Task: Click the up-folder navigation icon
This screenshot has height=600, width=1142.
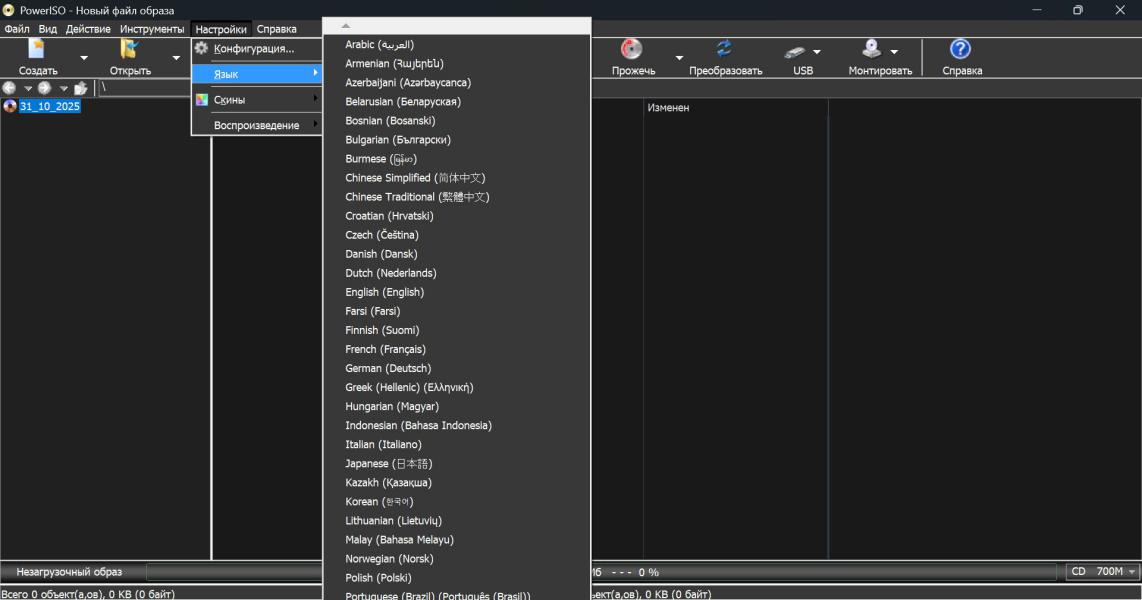Action: [81, 88]
